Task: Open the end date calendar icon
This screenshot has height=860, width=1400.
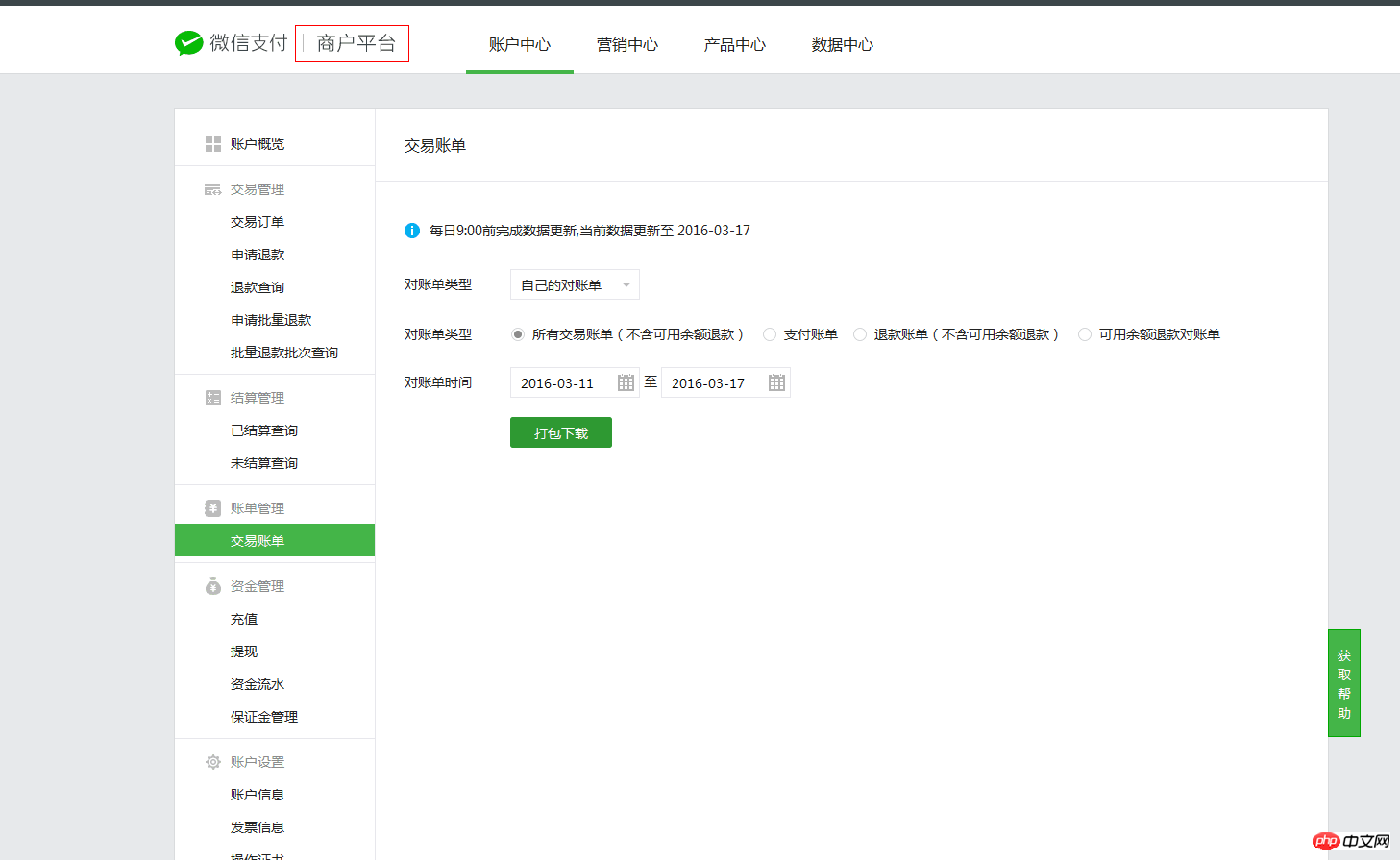Action: click(776, 382)
